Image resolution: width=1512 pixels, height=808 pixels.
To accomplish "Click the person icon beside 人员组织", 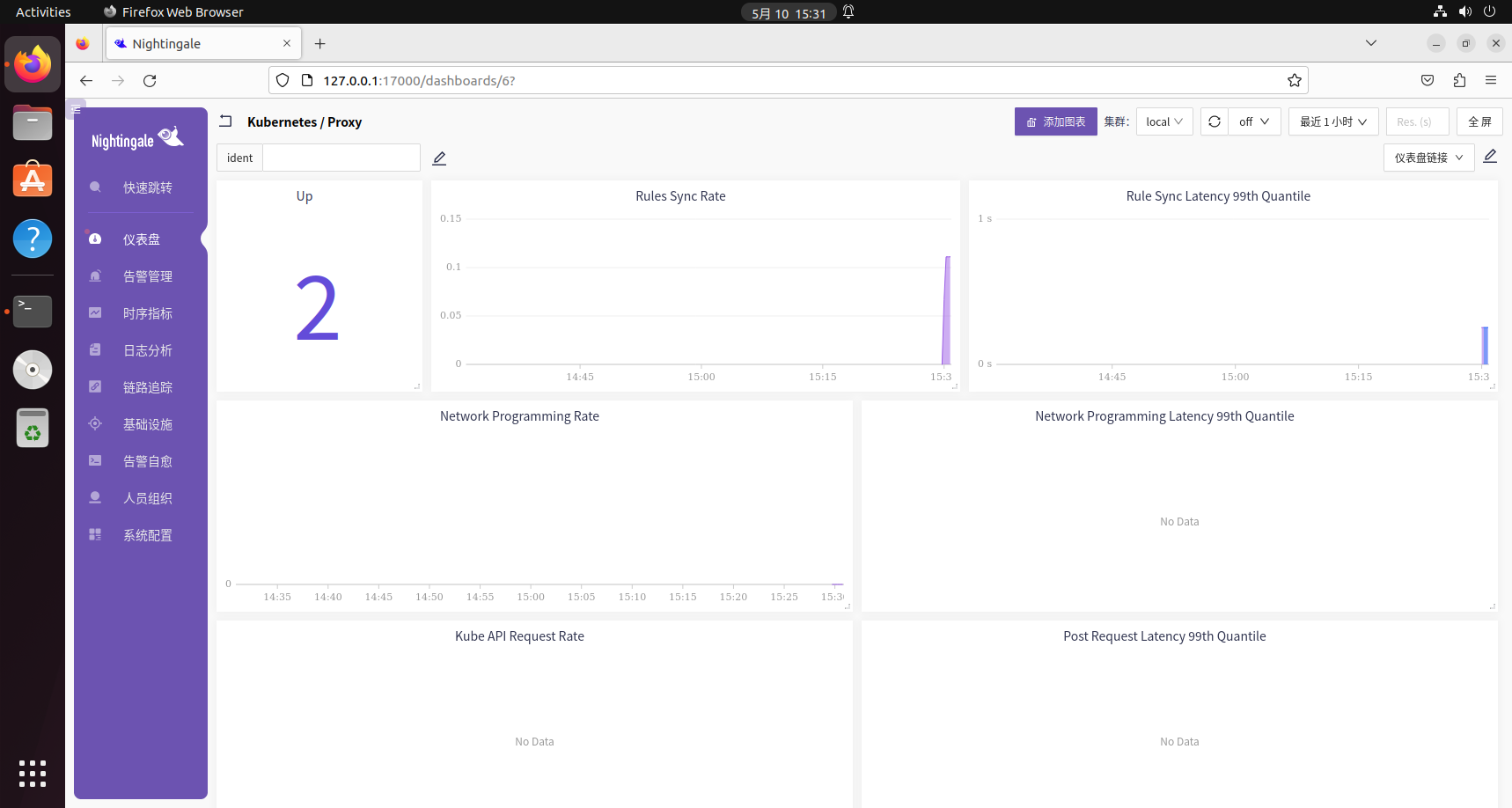I will tap(95, 497).
